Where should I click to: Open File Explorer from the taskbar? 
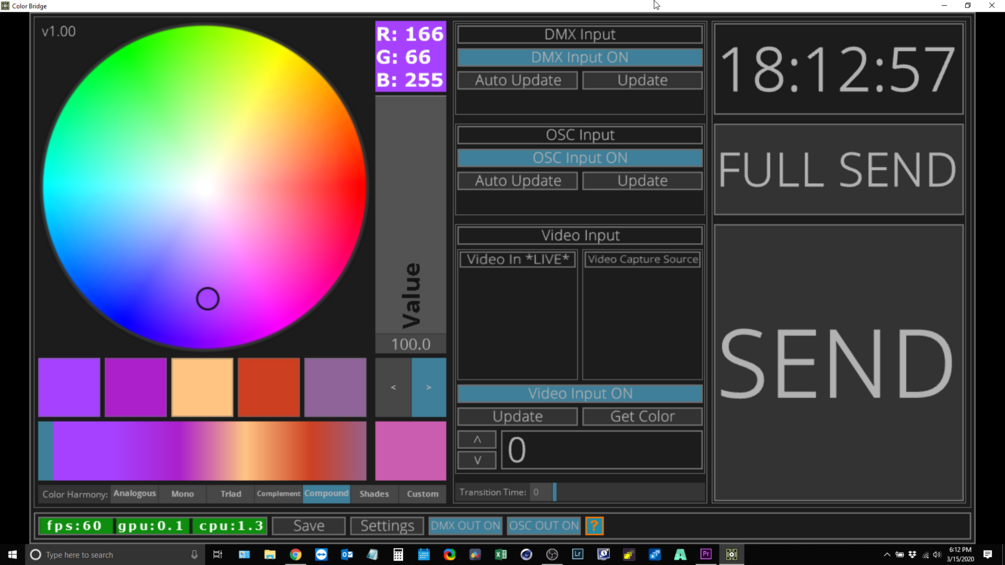(x=270, y=555)
